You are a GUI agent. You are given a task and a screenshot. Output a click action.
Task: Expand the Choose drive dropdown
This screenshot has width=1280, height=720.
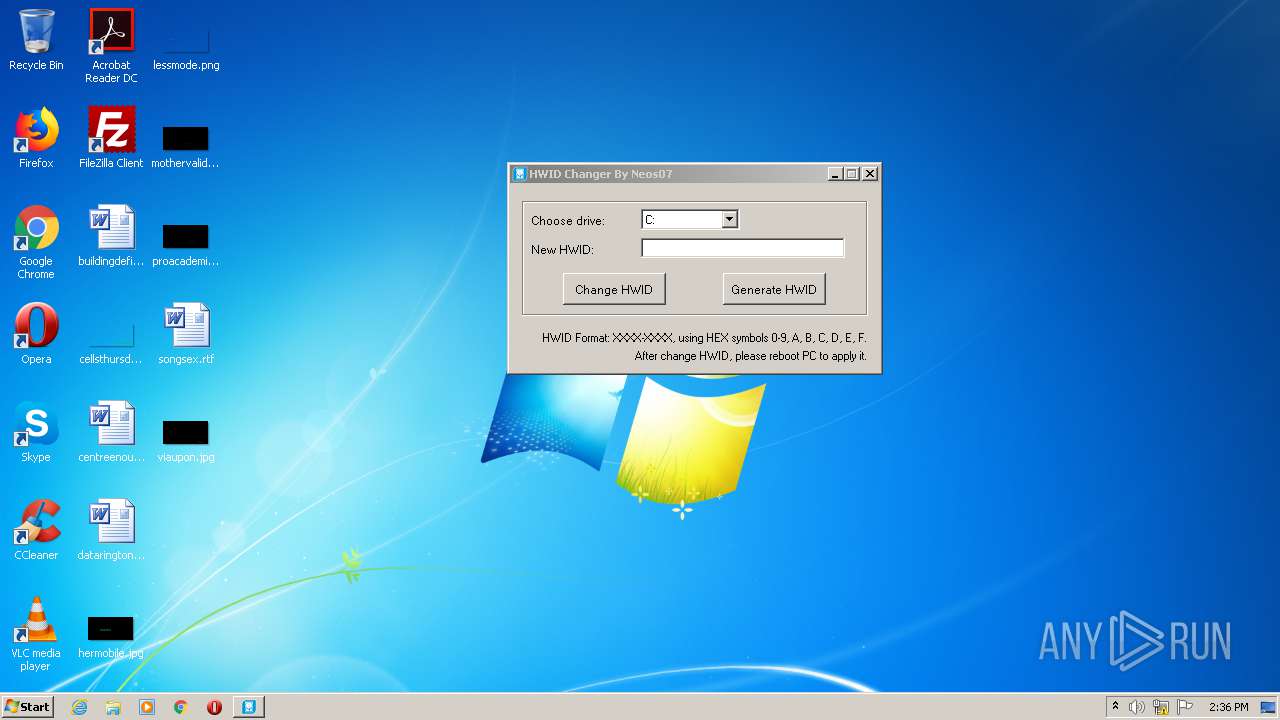click(x=729, y=220)
